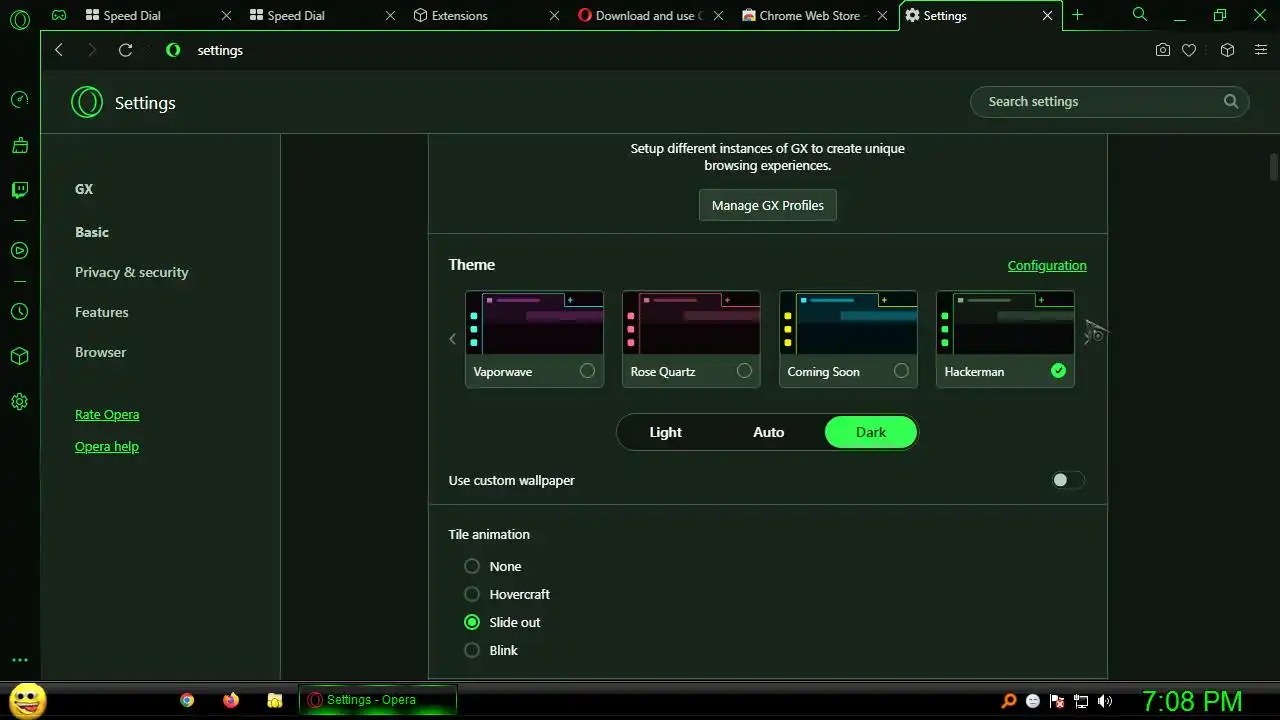Viewport: 1280px width, 720px height.
Task: Click the Settings gear in sidebar
Action: click(x=19, y=402)
